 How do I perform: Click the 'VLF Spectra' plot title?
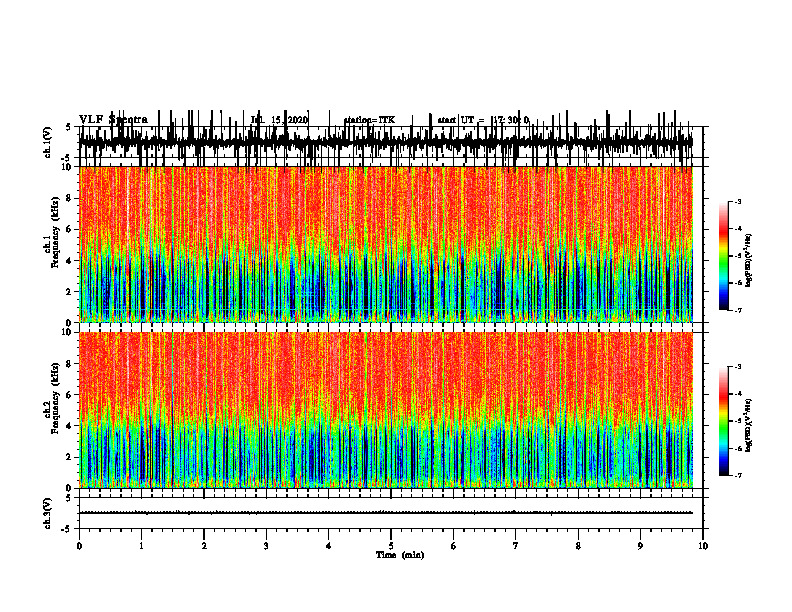[x=113, y=120]
